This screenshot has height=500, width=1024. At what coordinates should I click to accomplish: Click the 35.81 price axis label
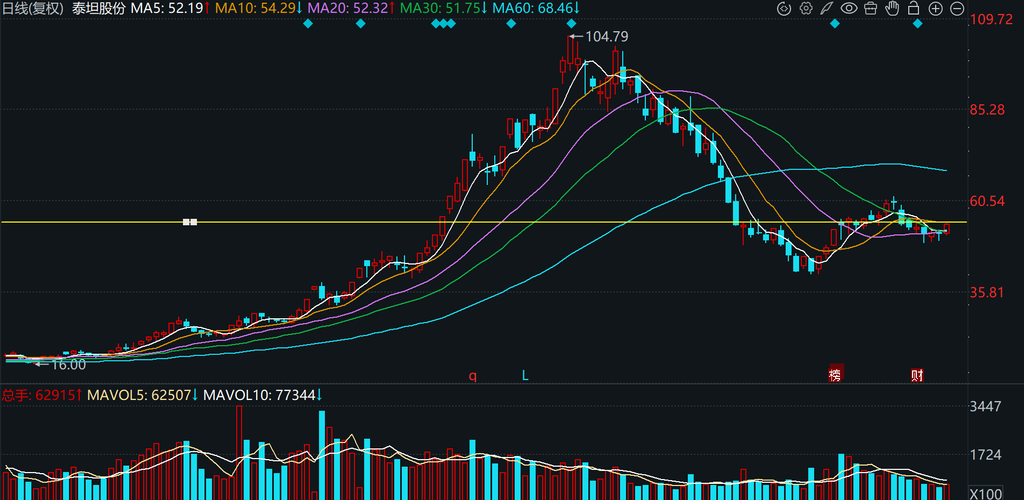coord(987,292)
